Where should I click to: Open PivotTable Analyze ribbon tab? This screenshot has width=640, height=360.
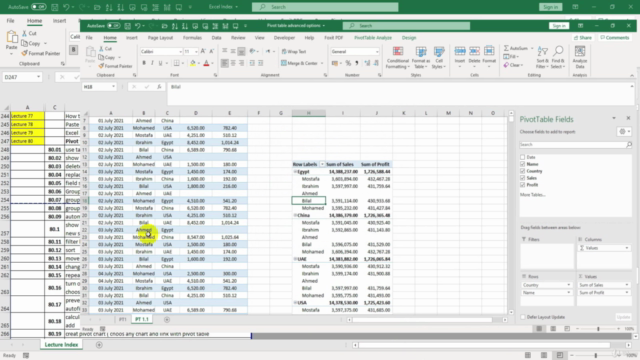(373, 38)
